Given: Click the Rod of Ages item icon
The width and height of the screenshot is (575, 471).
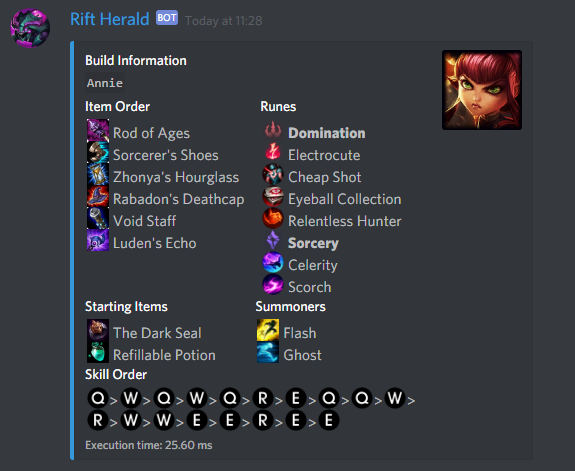Looking at the screenshot, I should (x=98, y=130).
